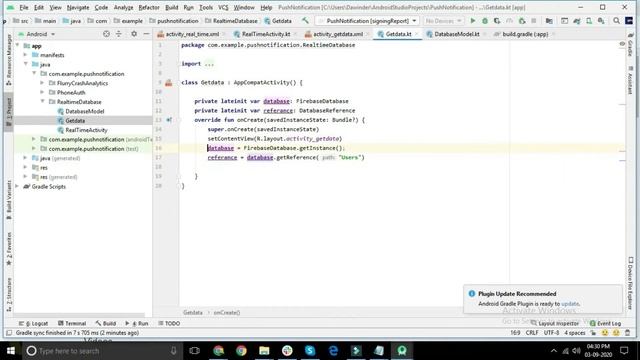
Task: Click Run with Coverage icon
Action: (497, 20)
